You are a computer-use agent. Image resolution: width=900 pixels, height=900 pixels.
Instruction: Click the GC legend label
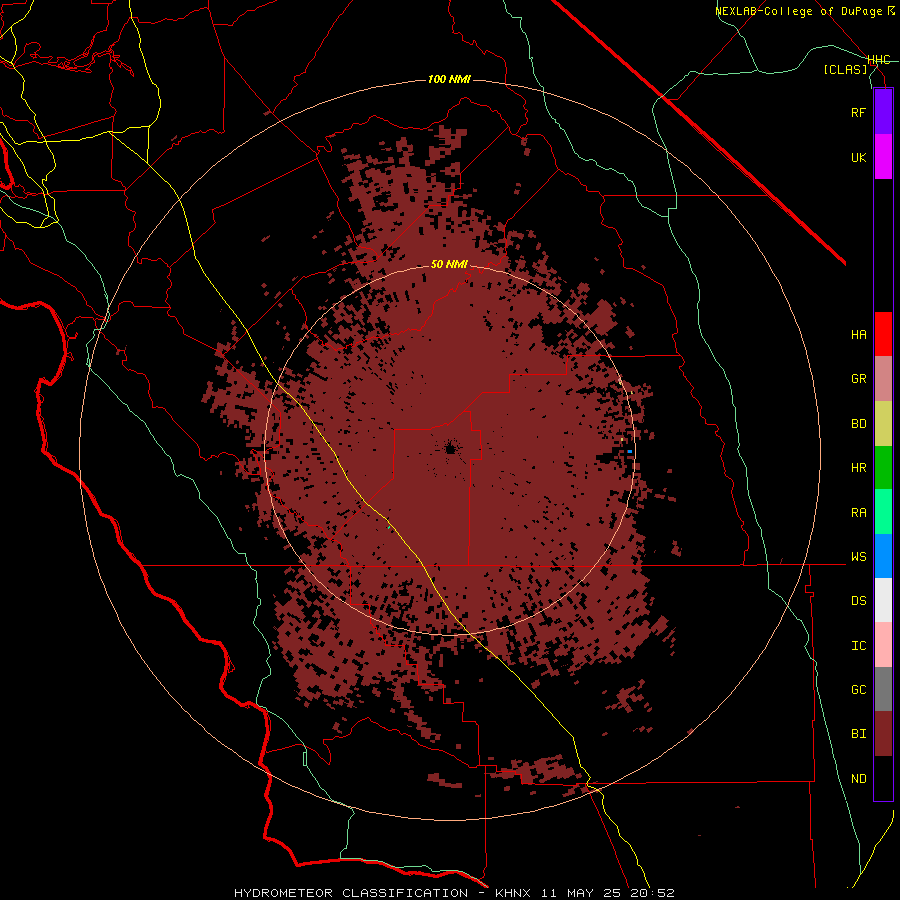tap(858, 690)
